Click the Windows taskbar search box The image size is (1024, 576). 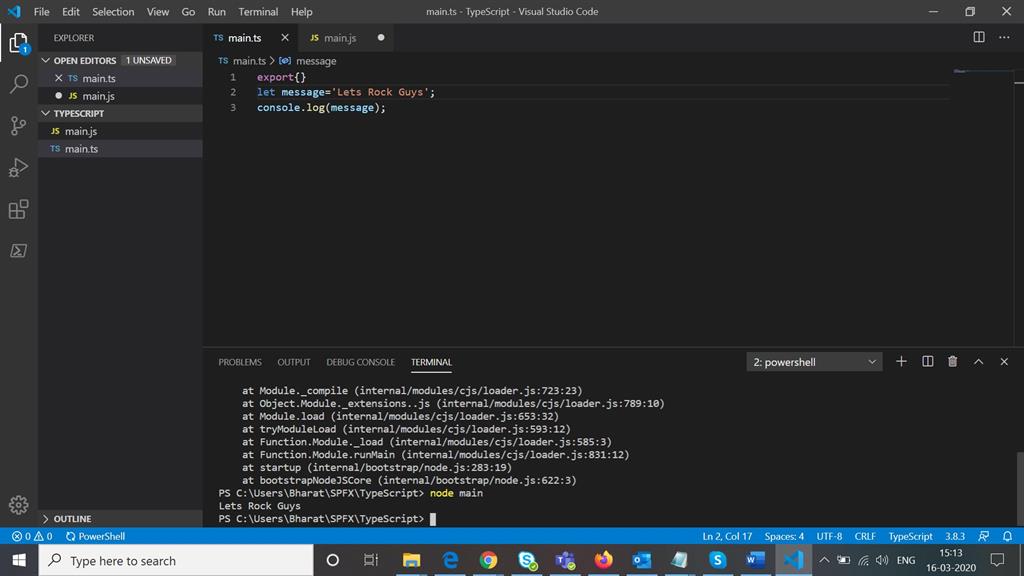pyautogui.click(x=175, y=561)
